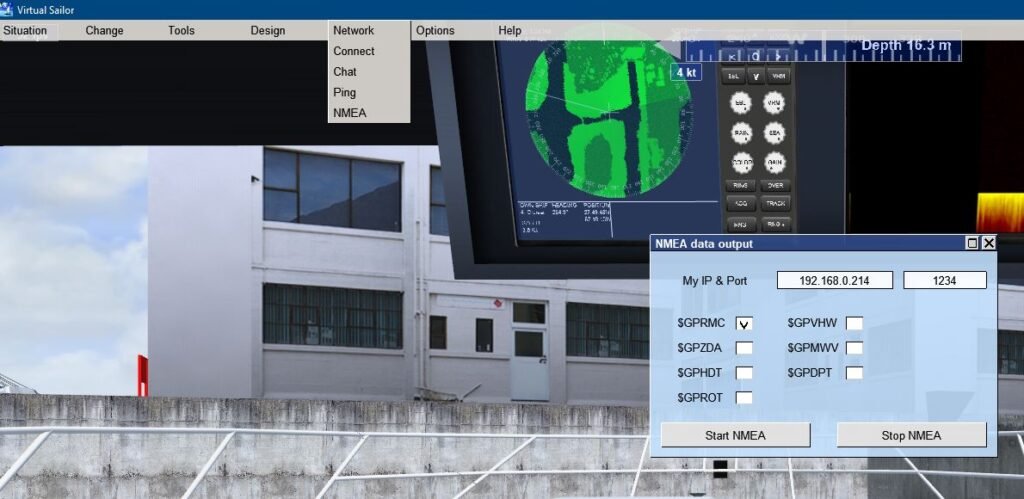Enable the $GPZDA sentence checkbox

pyautogui.click(x=744, y=348)
